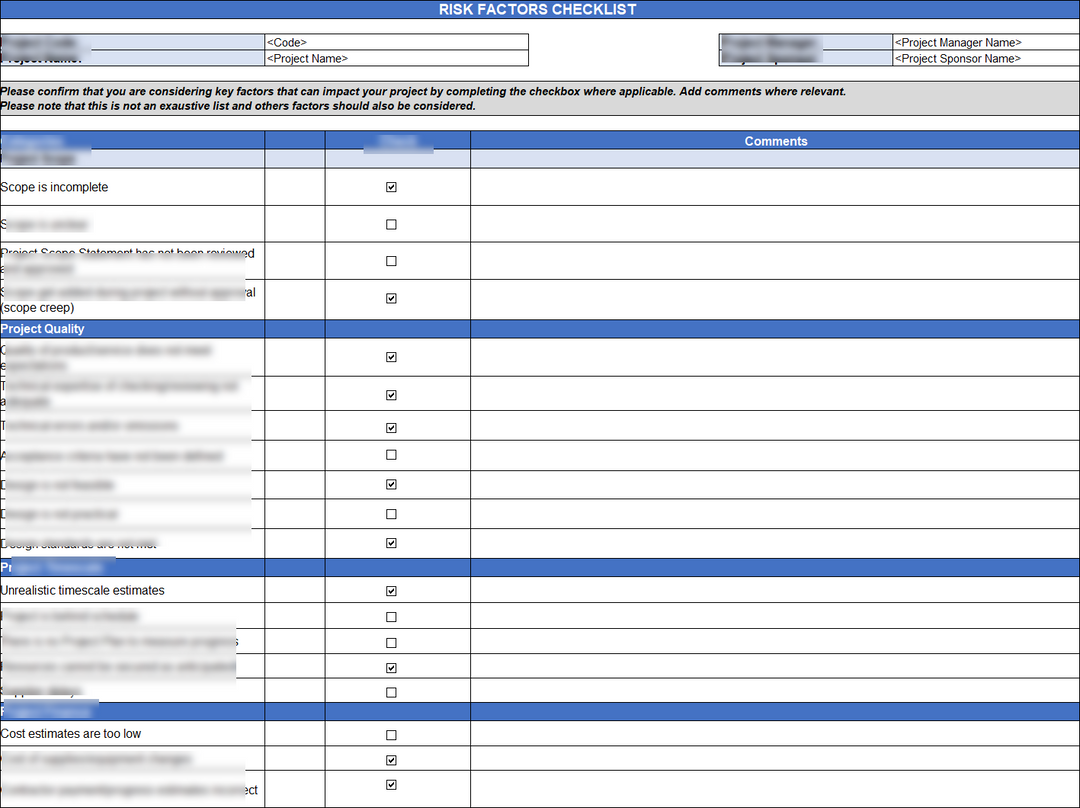Check the Project Scope Statement reviewed row box

point(391,261)
